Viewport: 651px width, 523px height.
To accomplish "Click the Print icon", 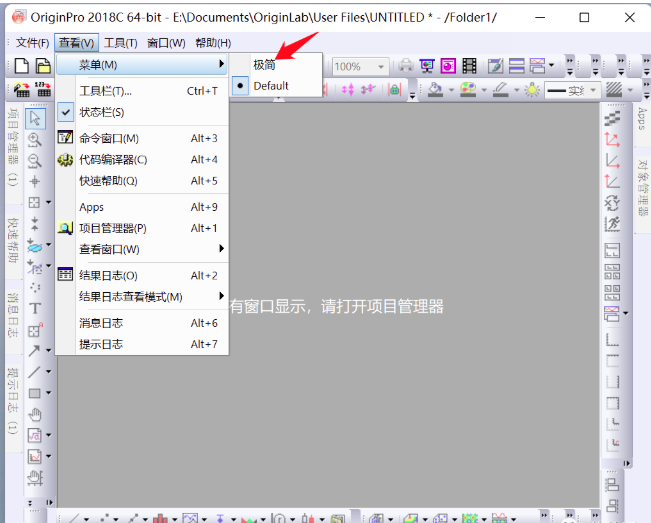I will tap(406, 66).
